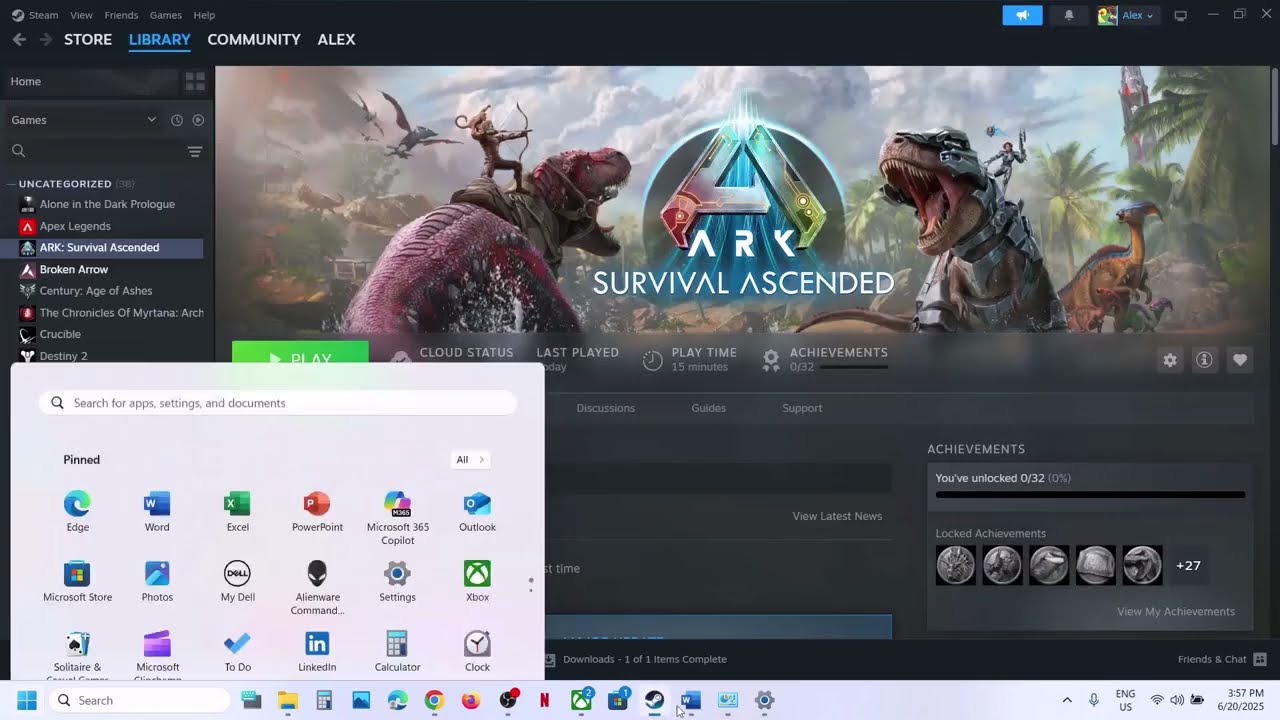Select Apex Legends in library list

tap(75, 226)
